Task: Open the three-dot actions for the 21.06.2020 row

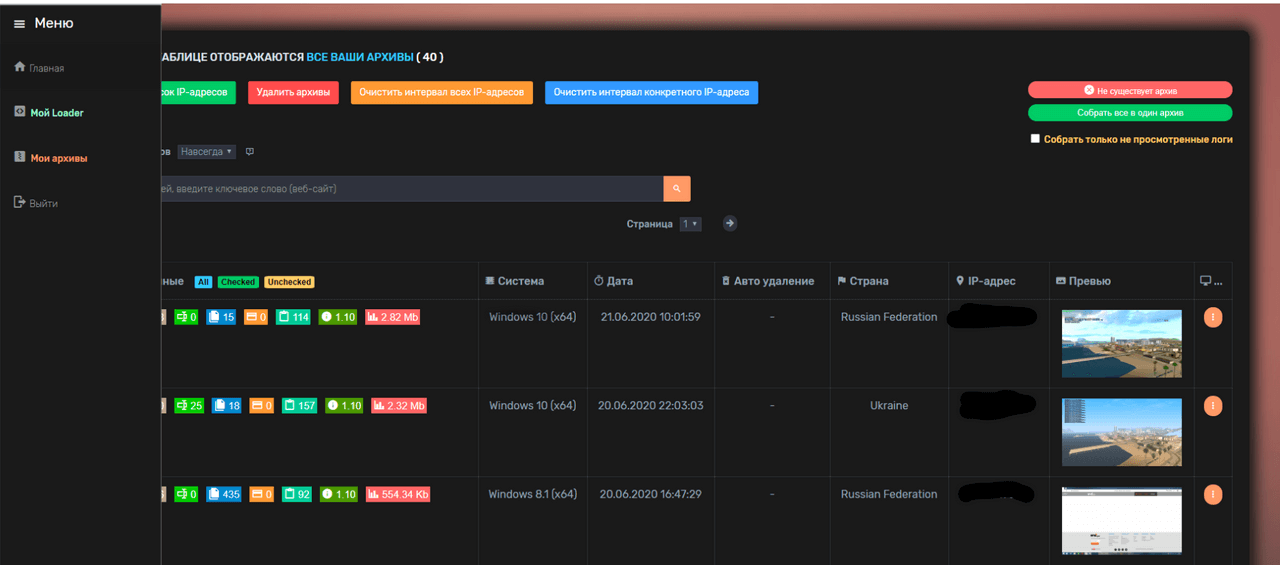Action: coord(1213,317)
